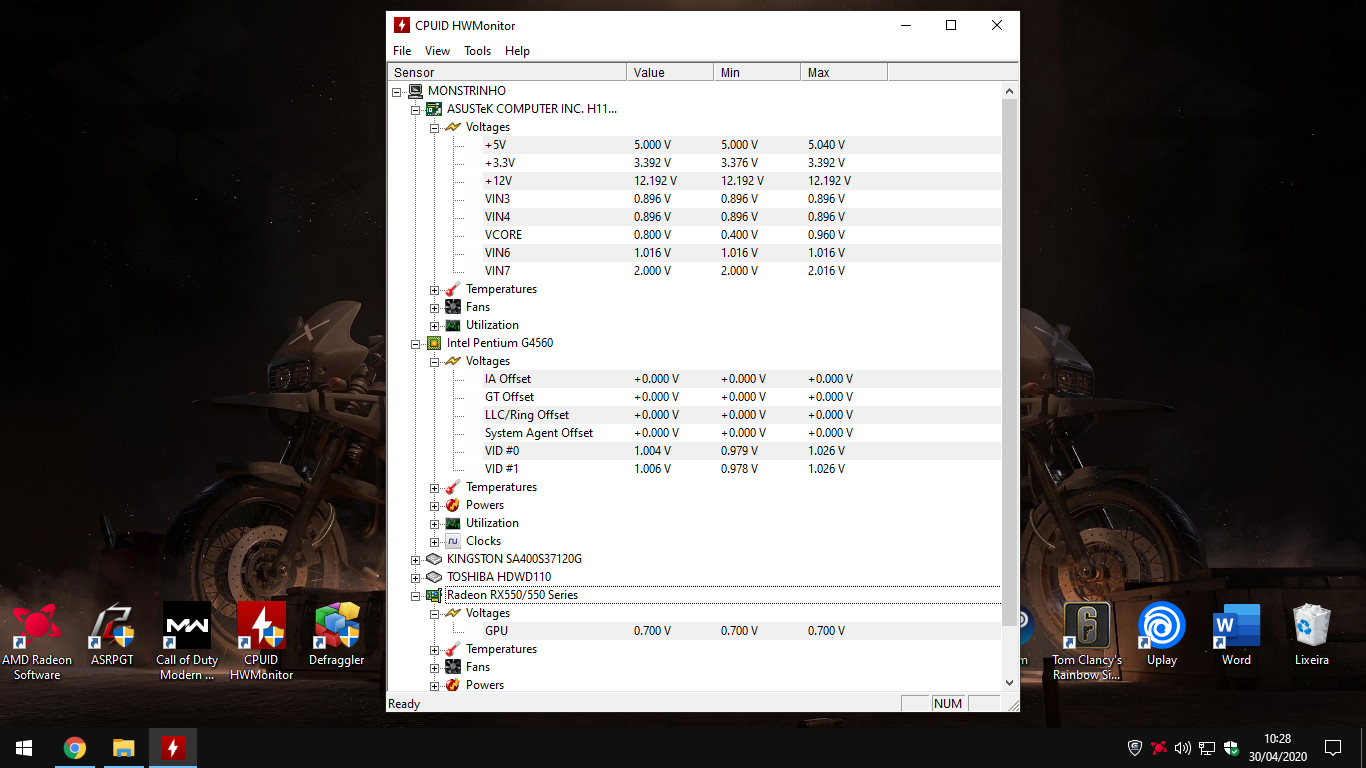This screenshot has height=768, width=1366.
Task: Click the vertical scrollbar down arrow
Action: tap(1009, 682)
